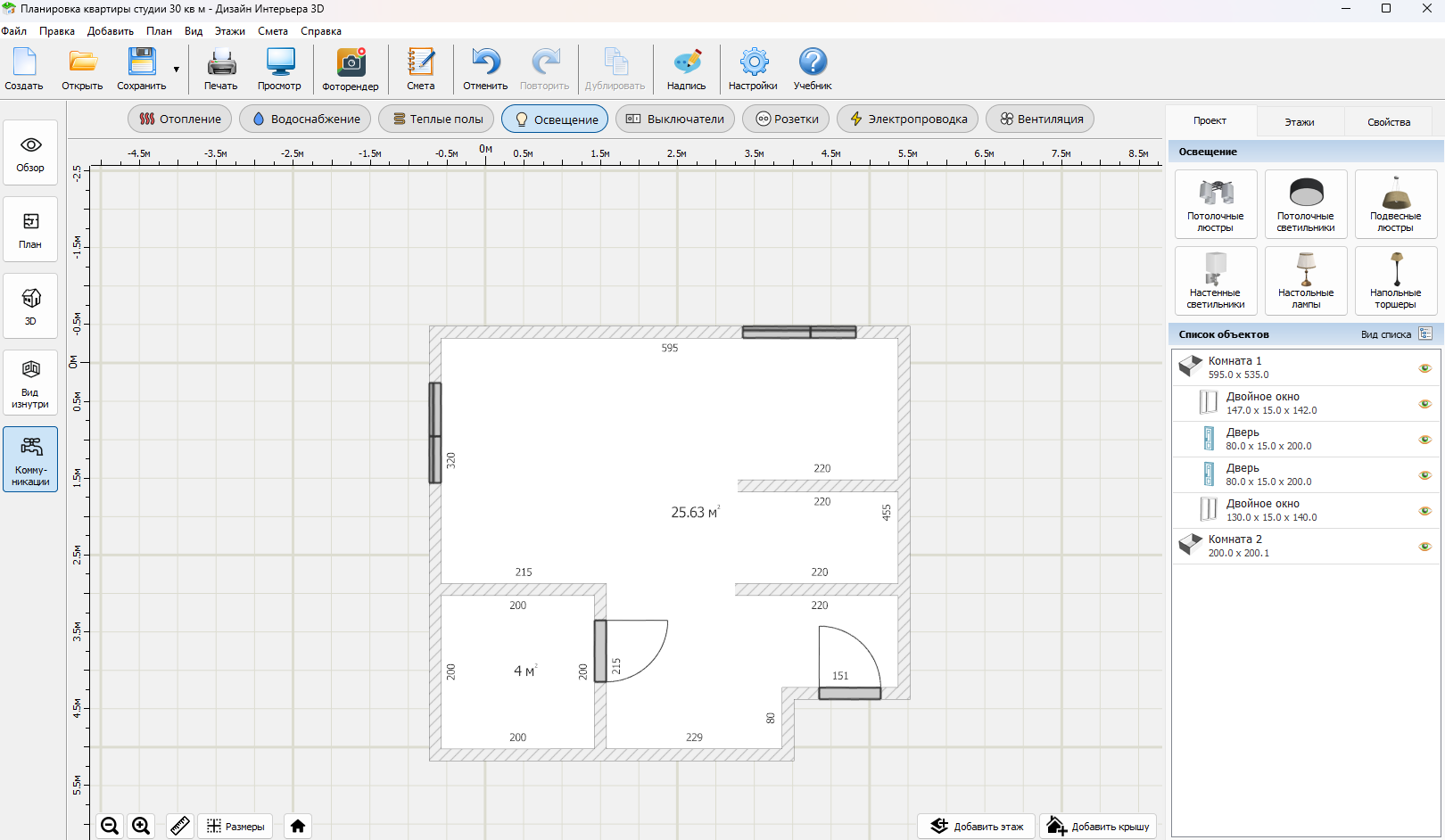This screenshot has width=1445, height=840.
Task: Select Комната 2 in object list
Action: click(1306, 546)
